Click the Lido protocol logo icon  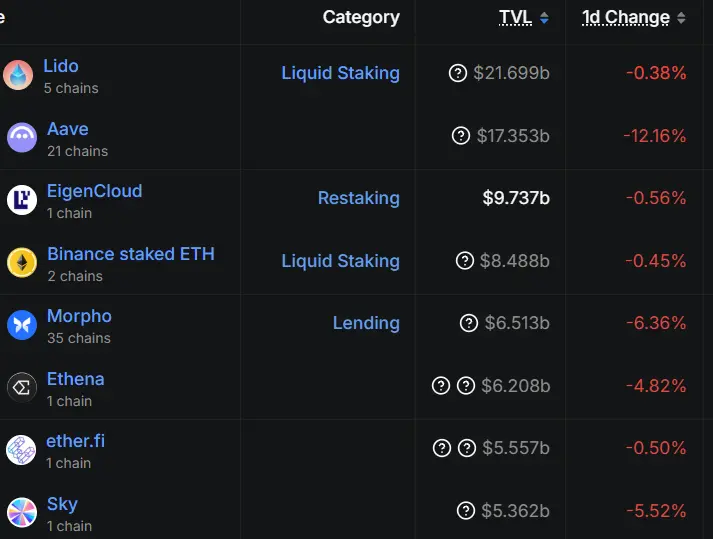tap(18, 75)
